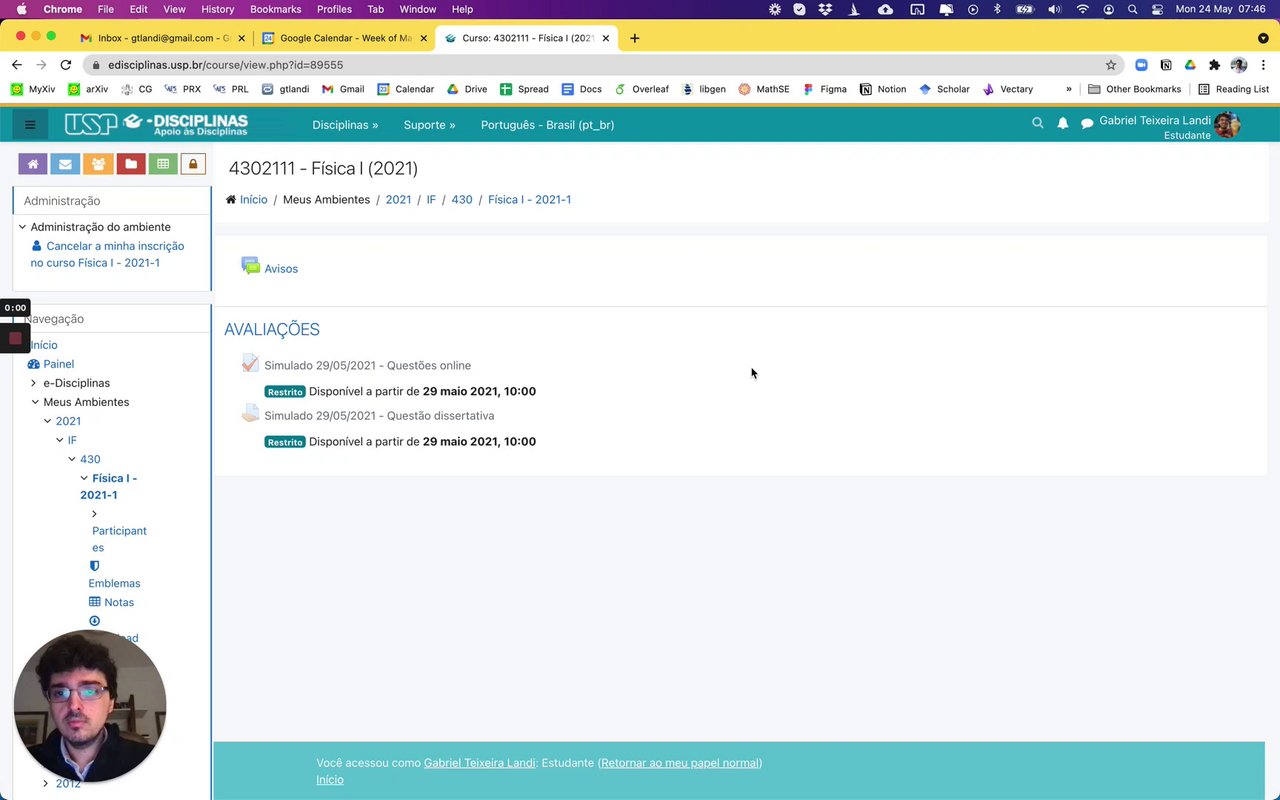The image size is (1280, 800).
Task: Click the green grades table icon
Action: [x=162, y=164]
